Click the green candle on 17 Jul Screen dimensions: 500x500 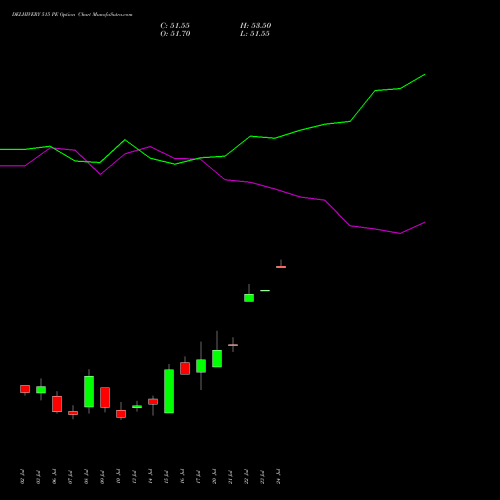coord(201,366)
